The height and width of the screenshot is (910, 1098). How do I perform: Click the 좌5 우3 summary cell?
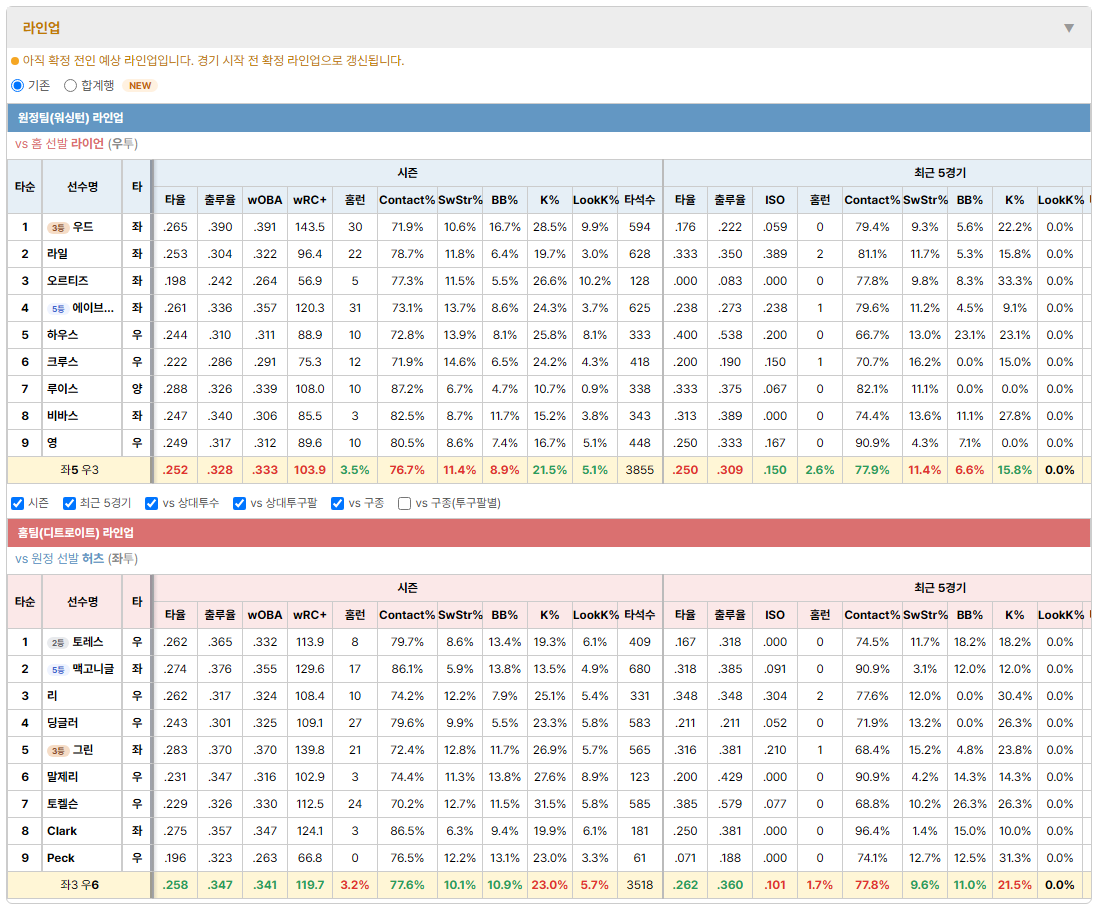[x=80, y=470]
